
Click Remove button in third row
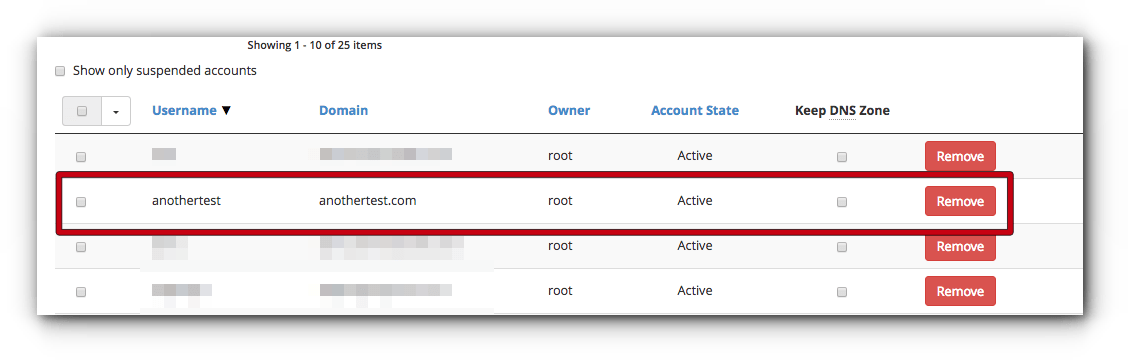click(x=960, y=247)
